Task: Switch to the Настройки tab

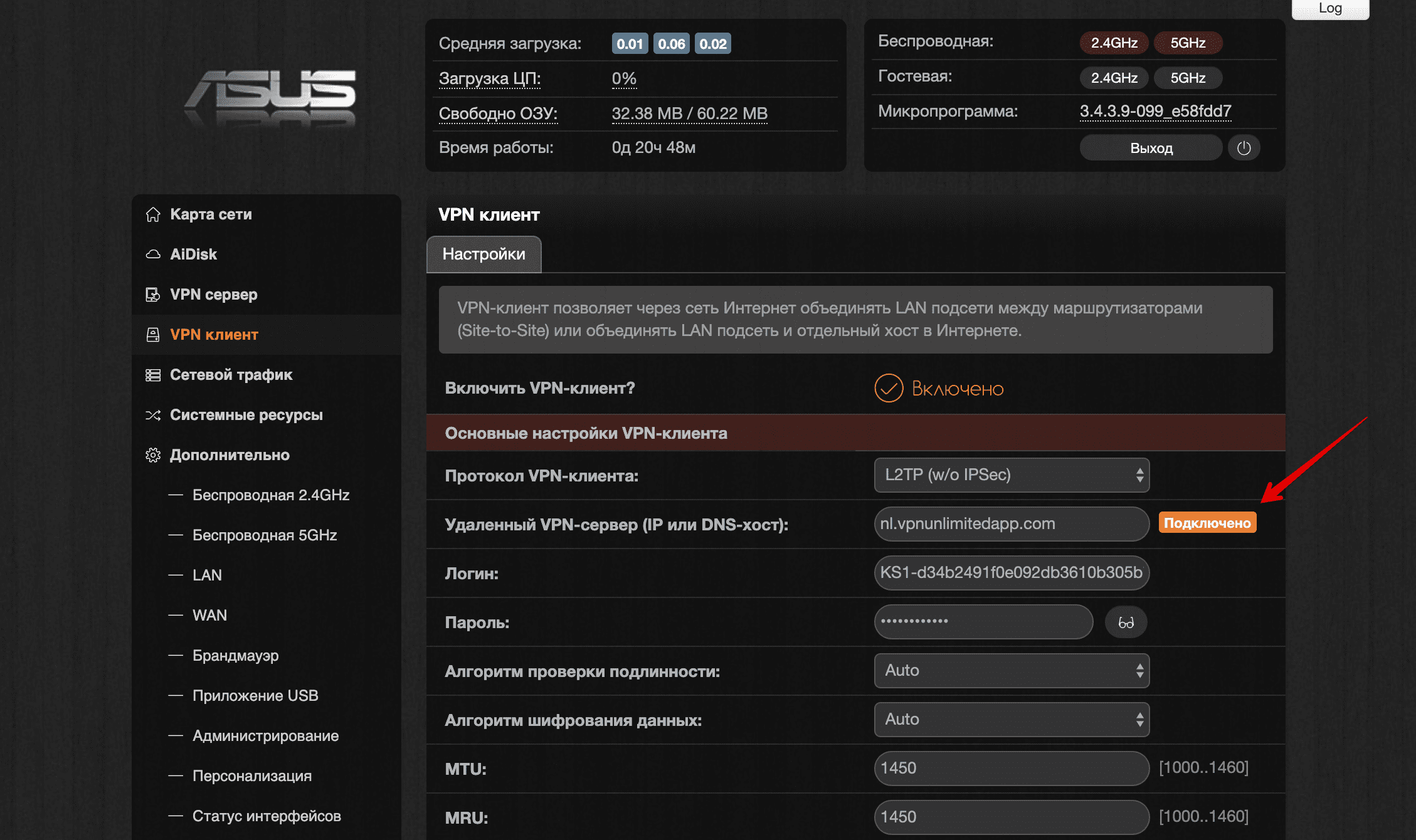Action: pyautogui.click(x=483, y=254)
